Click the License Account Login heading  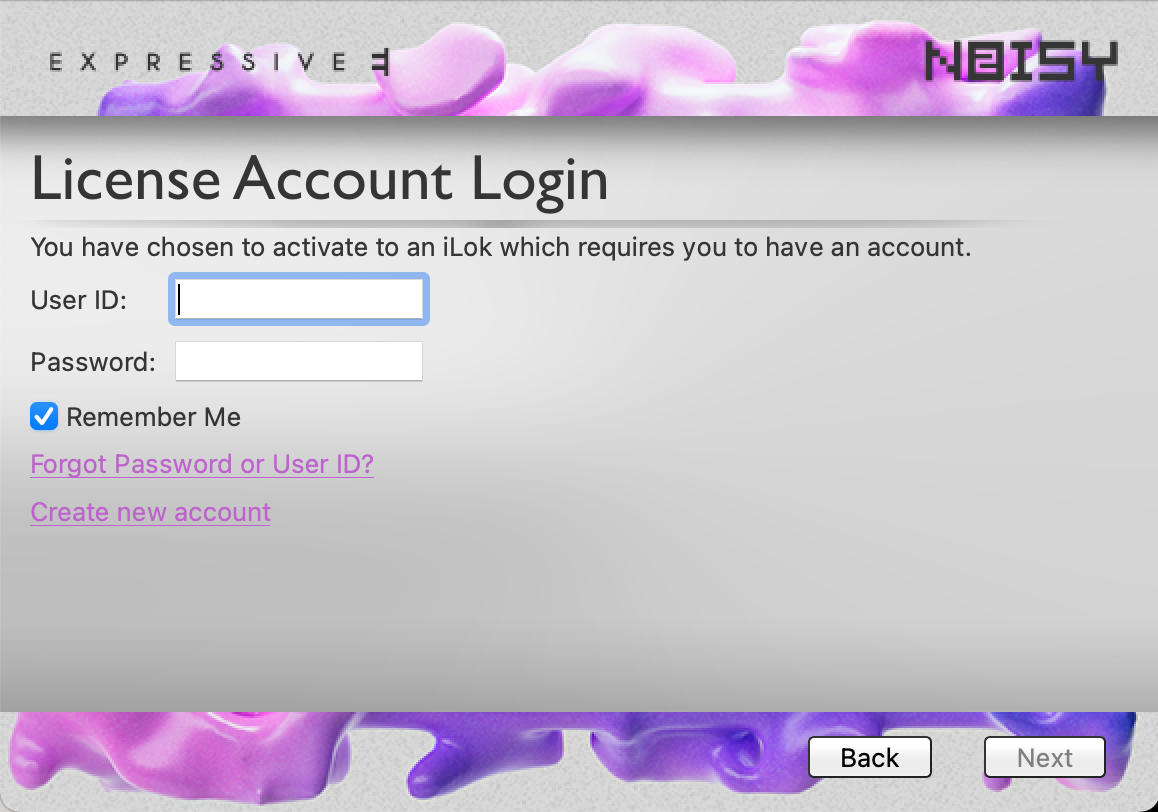pyautogui.click(x=319, y=180)
